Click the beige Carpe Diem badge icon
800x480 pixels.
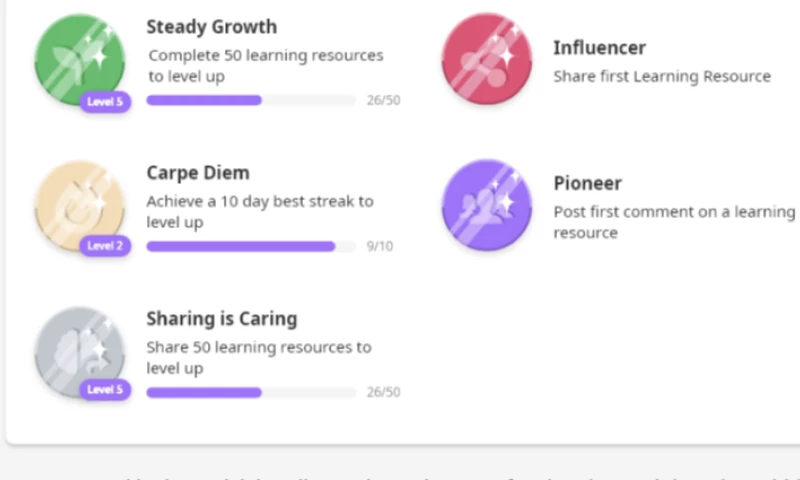tap(80, 205)
